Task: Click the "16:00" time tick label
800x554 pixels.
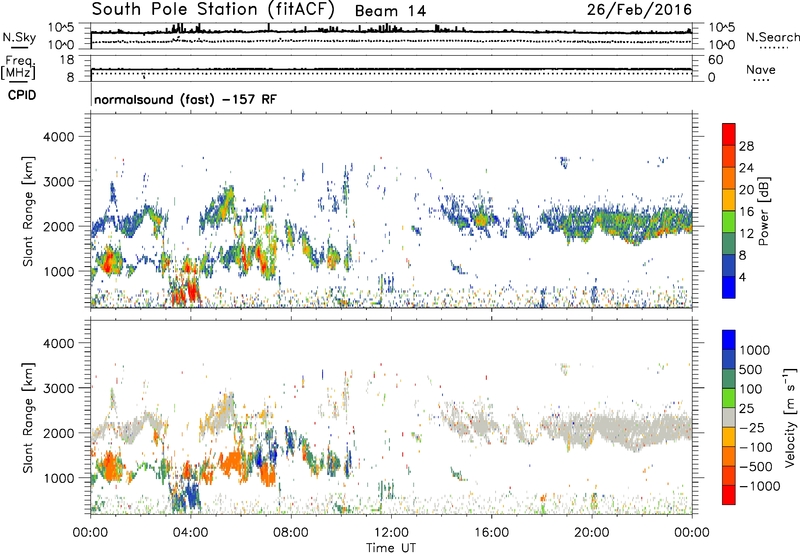Action: (x=491, y=533)
